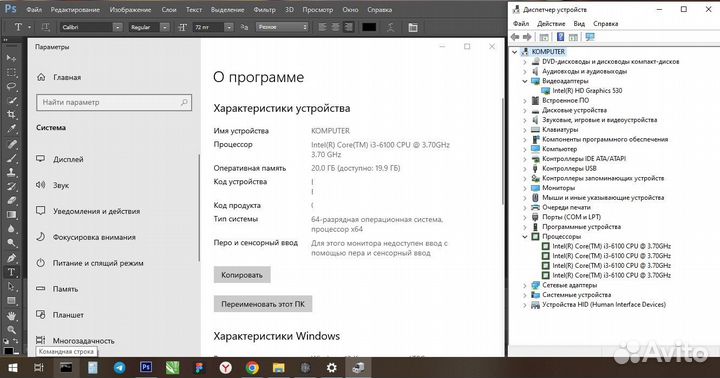Click the Windows Start button

13,367
